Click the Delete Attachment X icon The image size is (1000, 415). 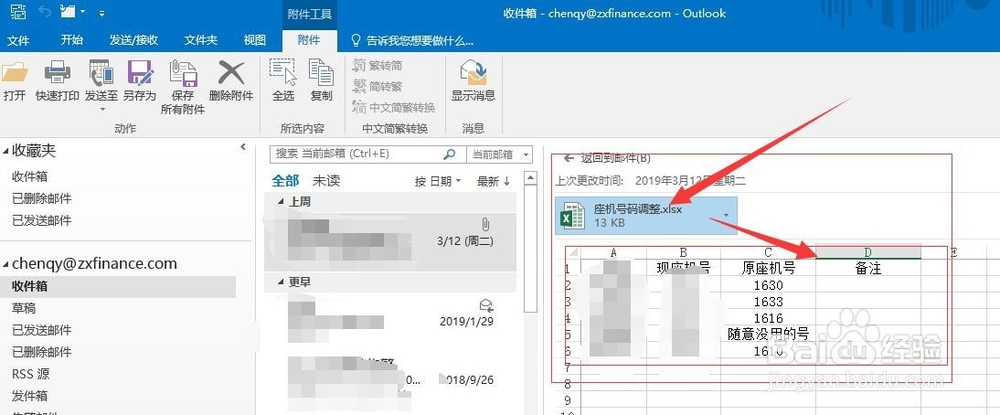(231, 72)
